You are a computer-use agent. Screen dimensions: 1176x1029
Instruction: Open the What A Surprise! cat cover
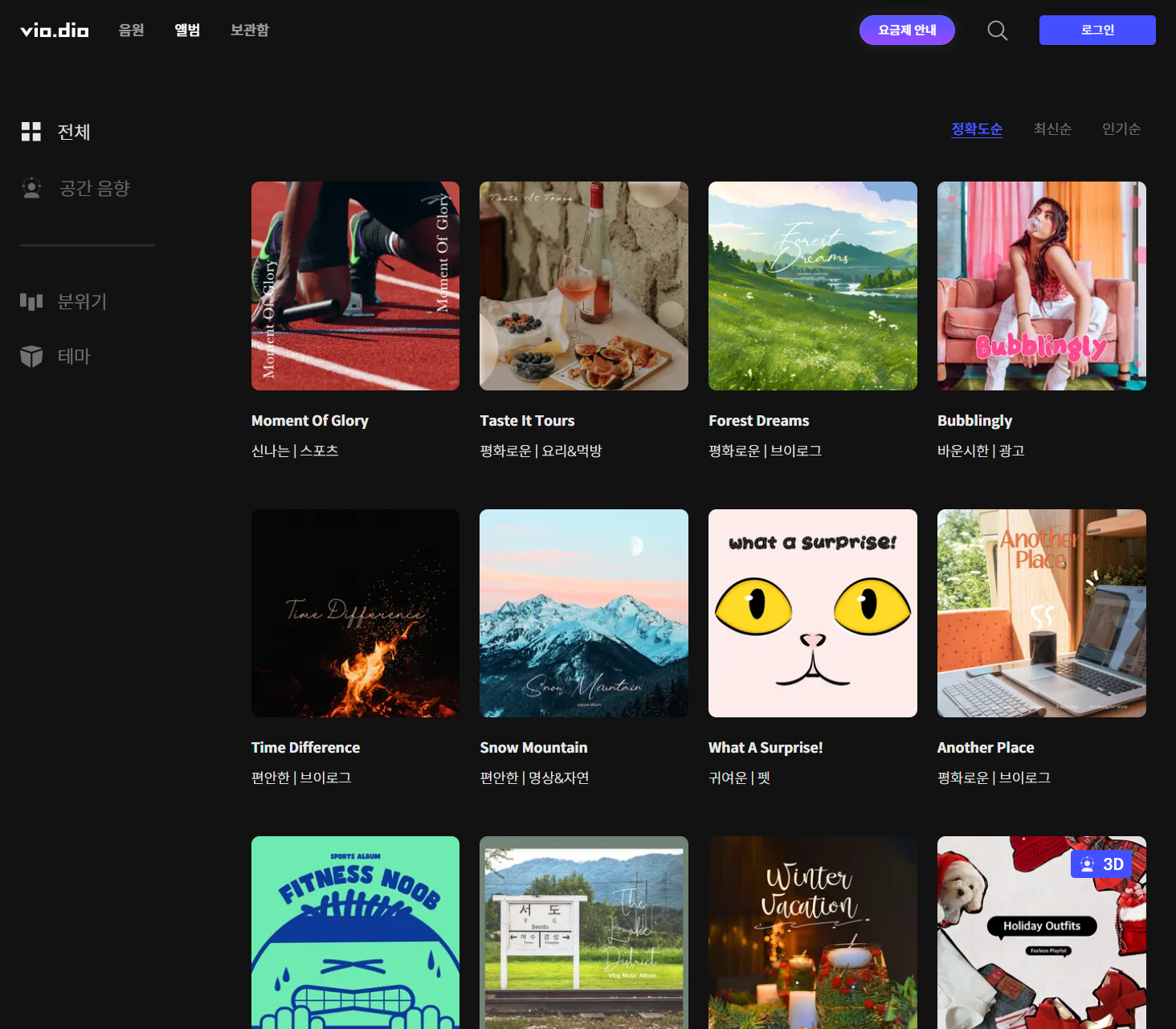[x=812, y=613]
